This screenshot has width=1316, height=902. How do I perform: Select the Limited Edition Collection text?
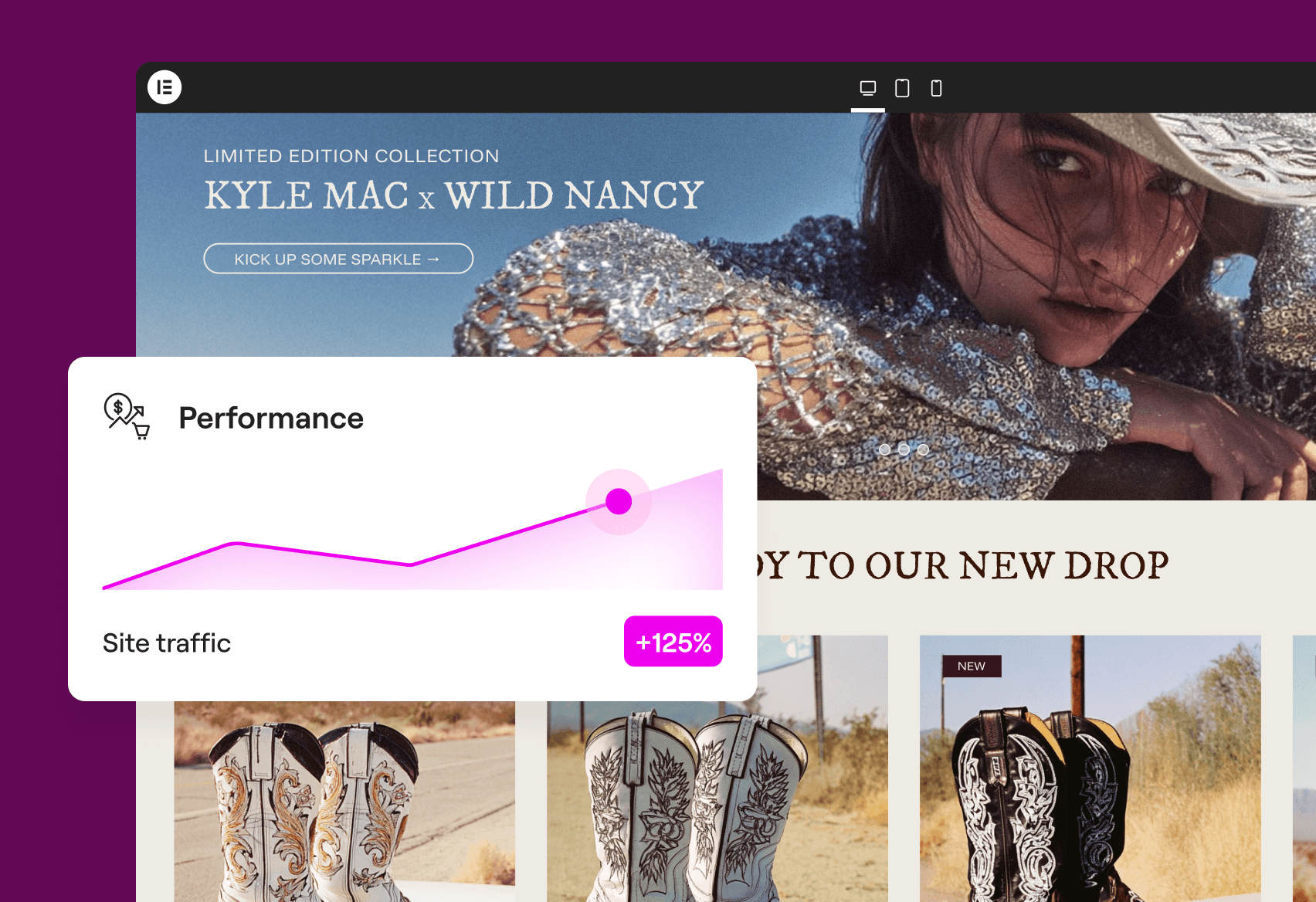pos(351,156)
